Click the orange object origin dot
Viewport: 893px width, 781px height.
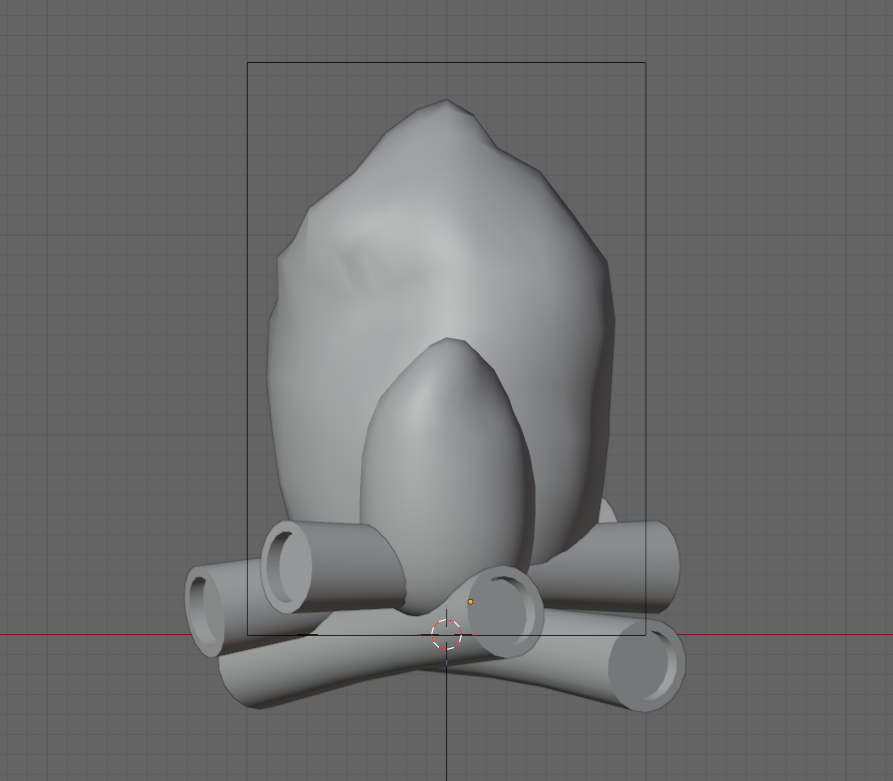pyautogui.click(x=470, y=602)
